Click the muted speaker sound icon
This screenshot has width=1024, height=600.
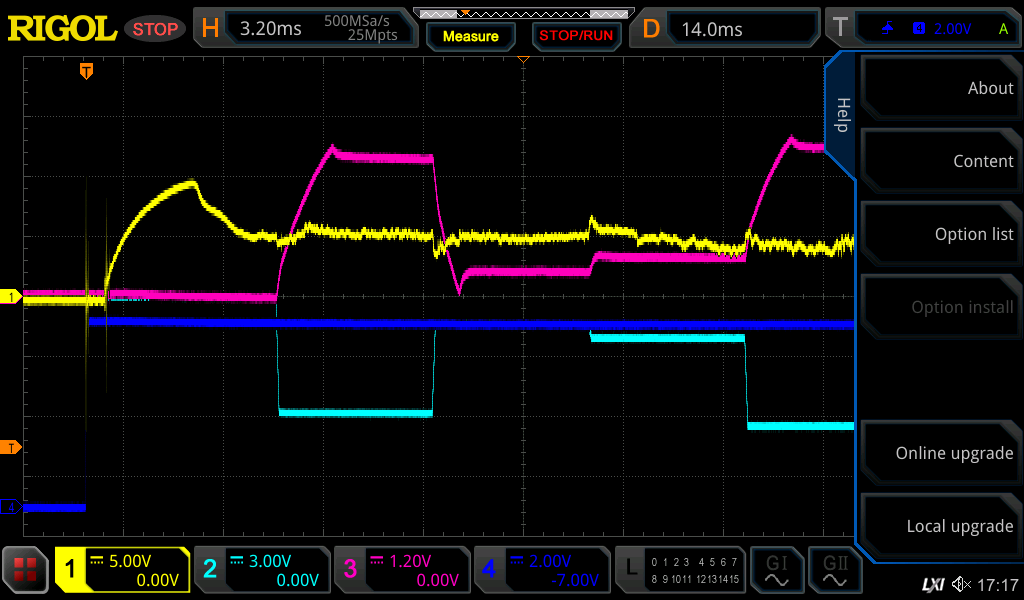960,584
